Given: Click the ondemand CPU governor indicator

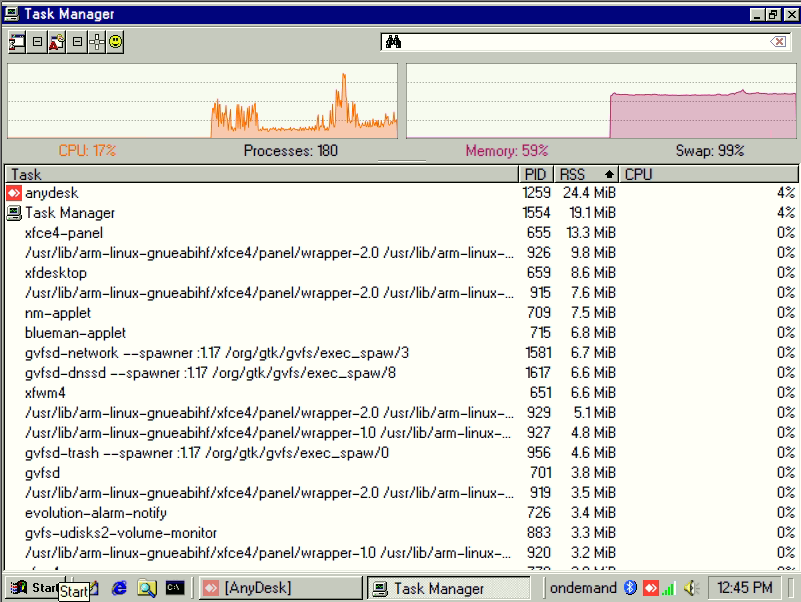Looking at the screenshot, I should click(x=583, y=588).
